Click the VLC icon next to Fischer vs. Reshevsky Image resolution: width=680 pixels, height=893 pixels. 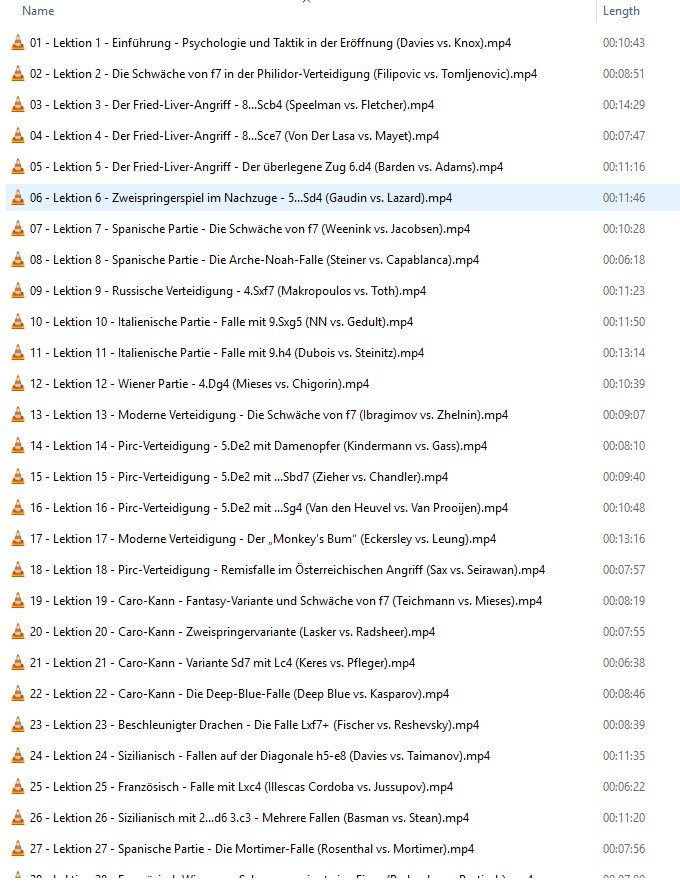pos(18,724)
